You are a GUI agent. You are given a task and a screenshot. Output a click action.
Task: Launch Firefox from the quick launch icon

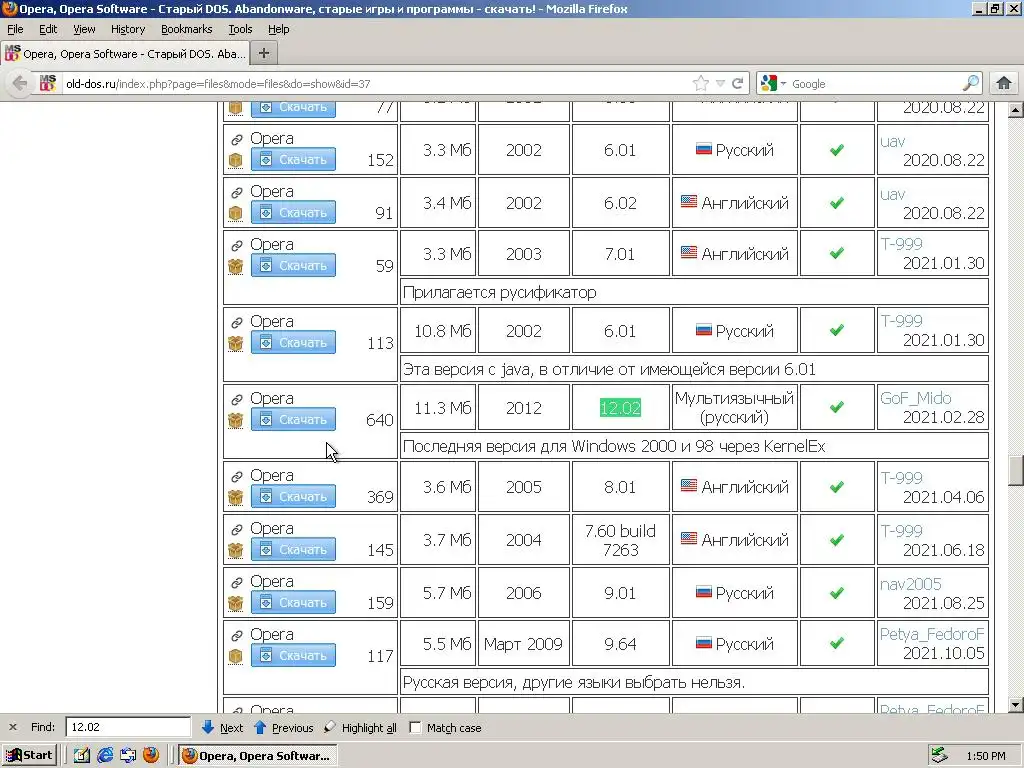[x=151, y=755]
